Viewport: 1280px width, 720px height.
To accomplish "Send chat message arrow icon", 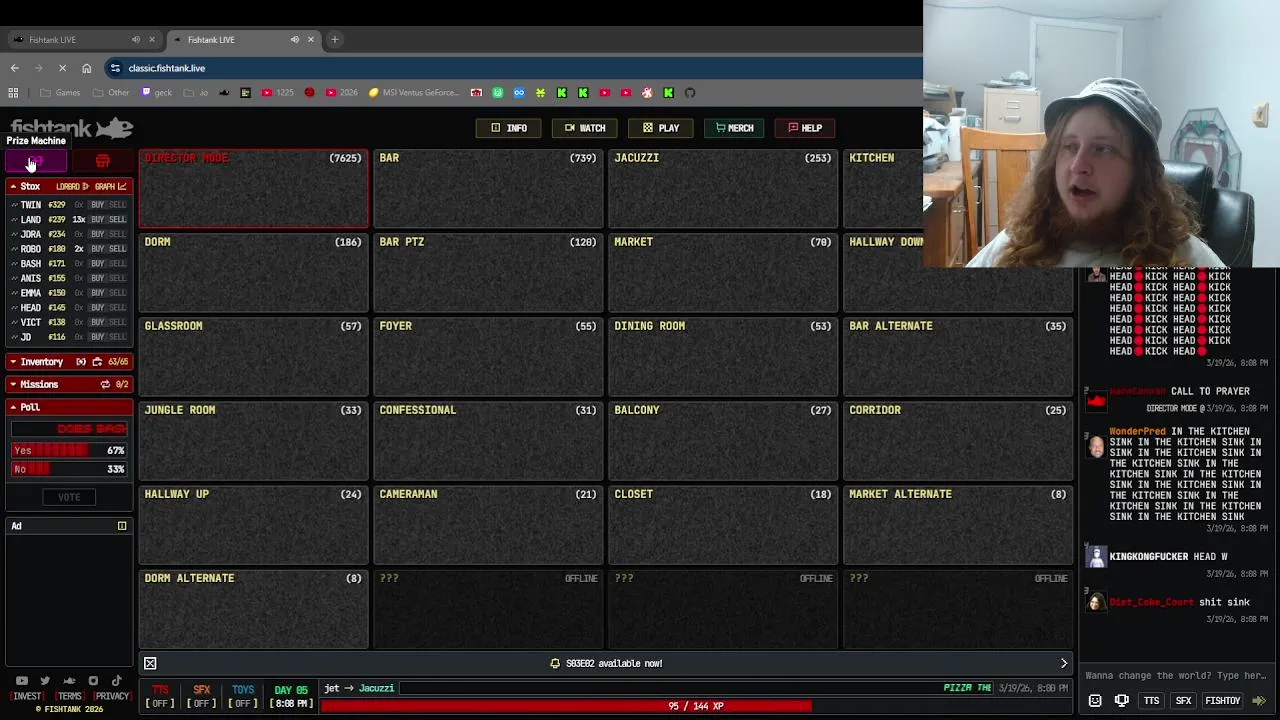I will coord(1259,701).
